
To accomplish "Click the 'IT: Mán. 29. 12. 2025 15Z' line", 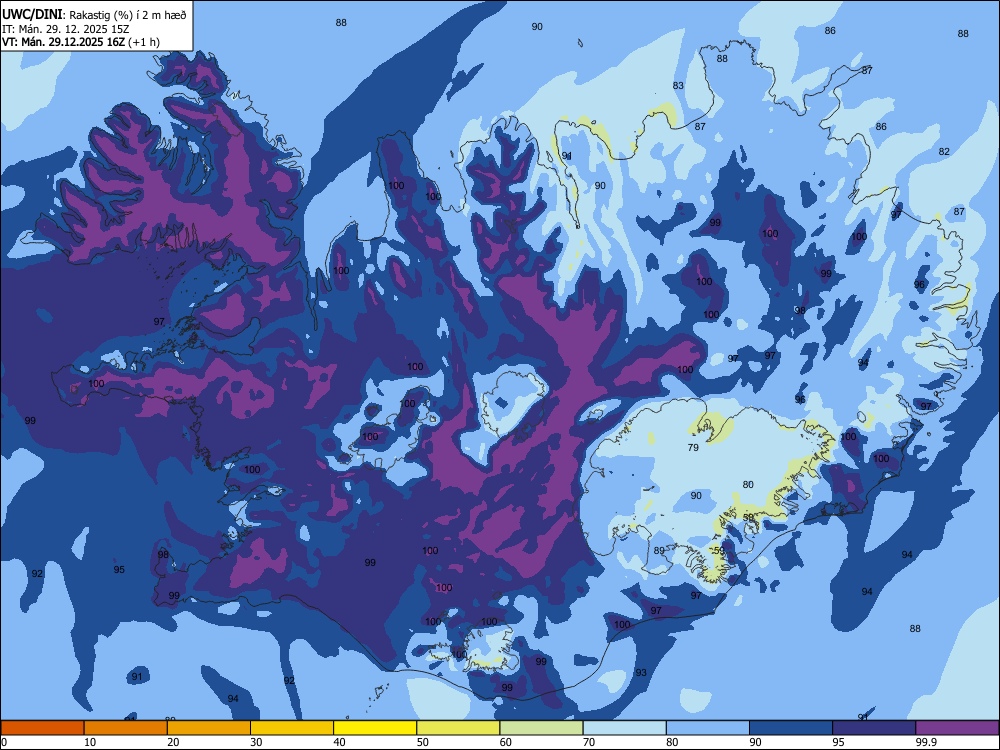I will coord(66,29).
